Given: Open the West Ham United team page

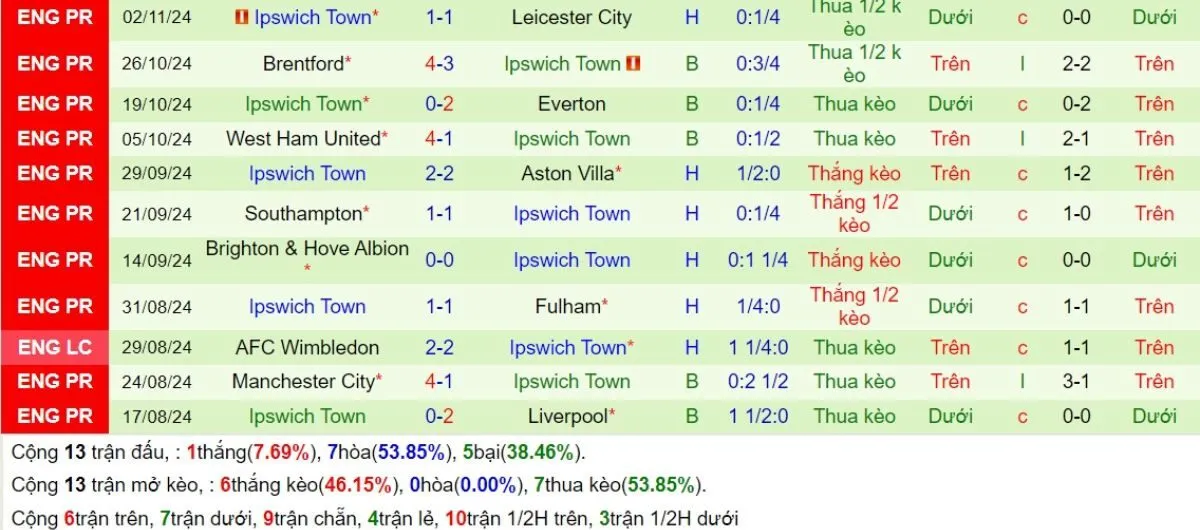Looking at the screenshot, I should pyautogui.click(x=303, y=139).
